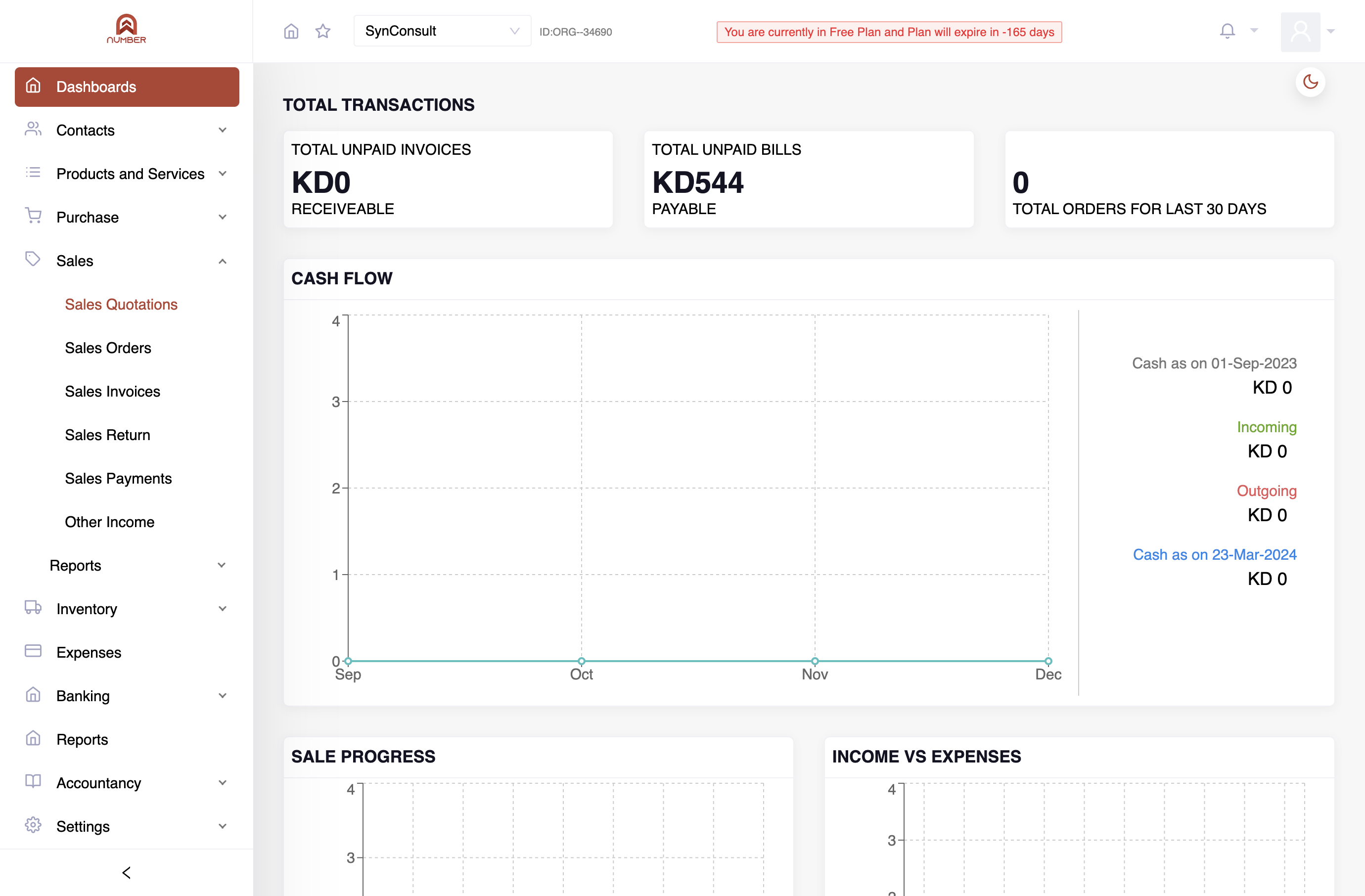This screenshot has width=1365, height=896.
Task: Toggle dark mode with the moon icon
Action: 1311,82
